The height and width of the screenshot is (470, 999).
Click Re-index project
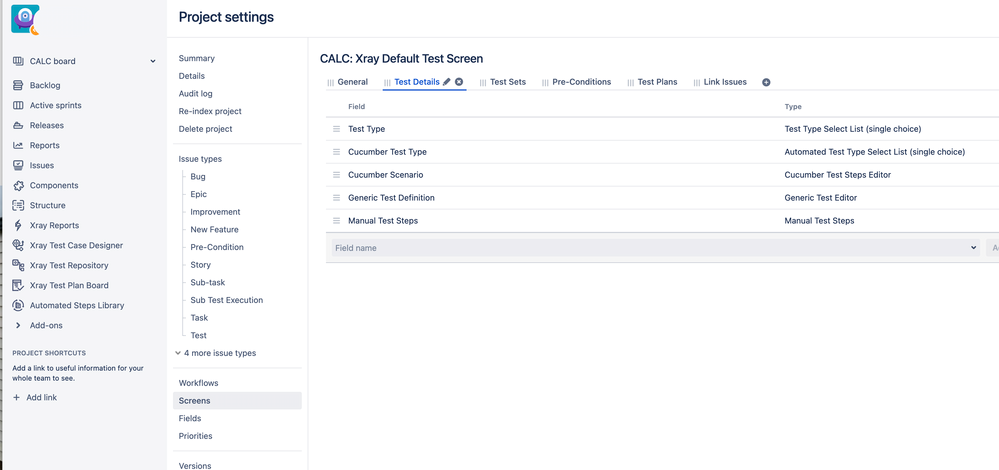(210, 111)
